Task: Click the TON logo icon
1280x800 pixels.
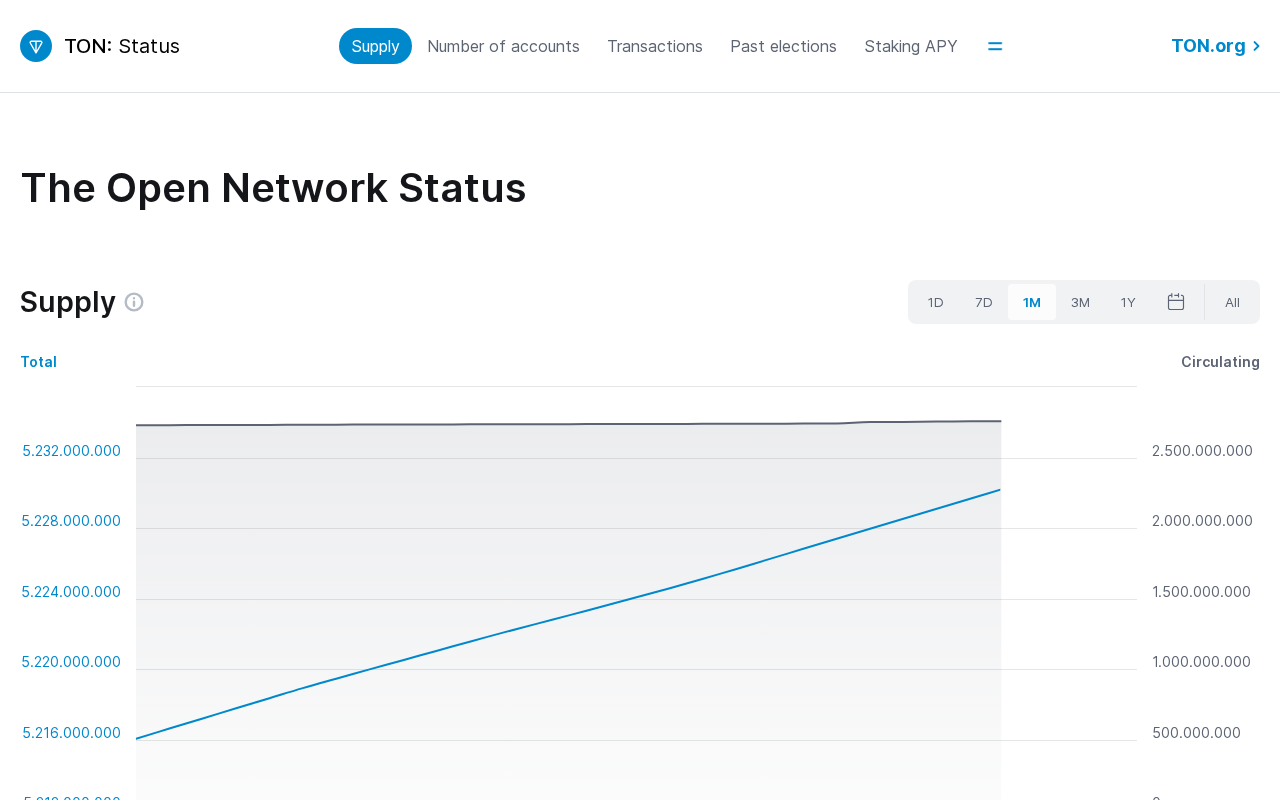Action: click(x=36, y=46)
